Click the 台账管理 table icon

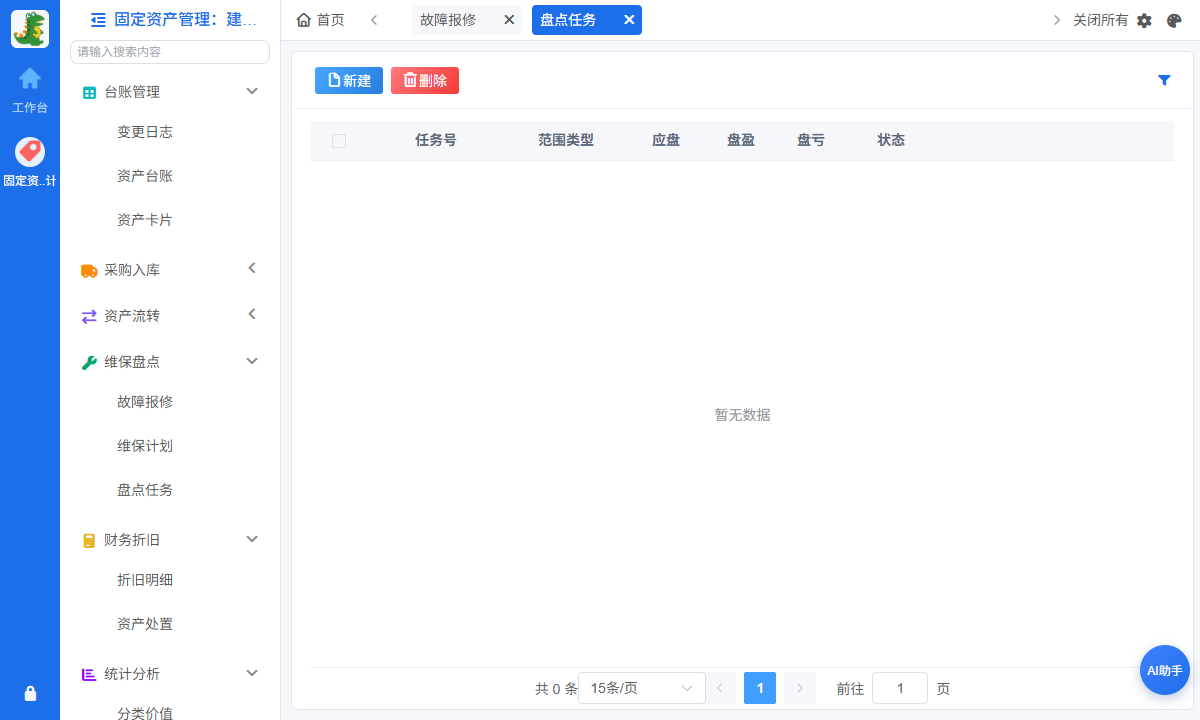(89, 92)
